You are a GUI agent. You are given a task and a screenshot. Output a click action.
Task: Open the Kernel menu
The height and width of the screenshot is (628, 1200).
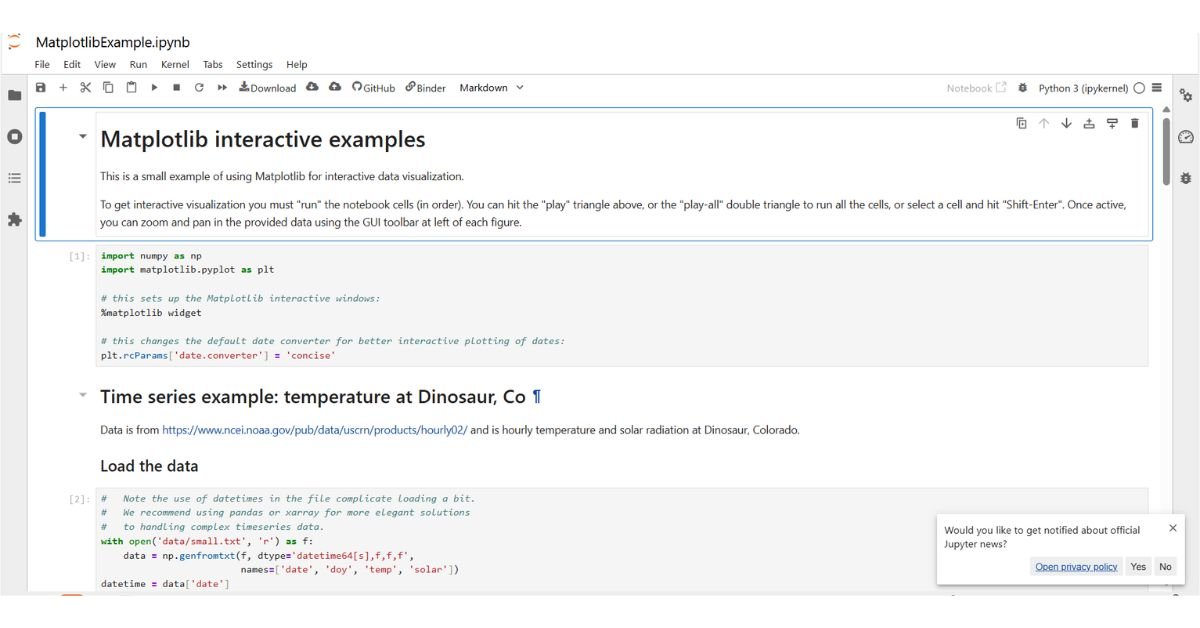point(175,64)
